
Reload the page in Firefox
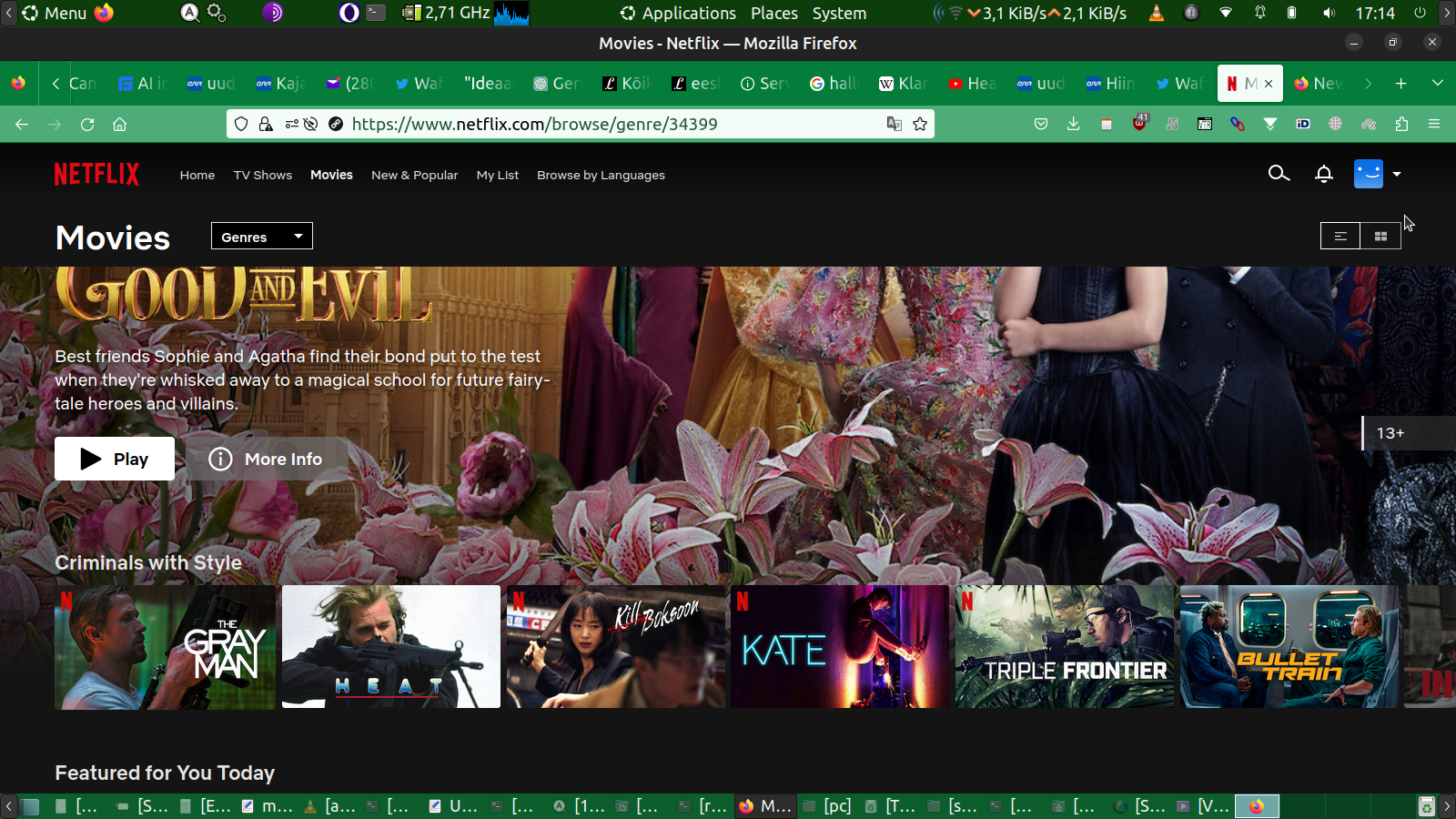click(87, 124)
